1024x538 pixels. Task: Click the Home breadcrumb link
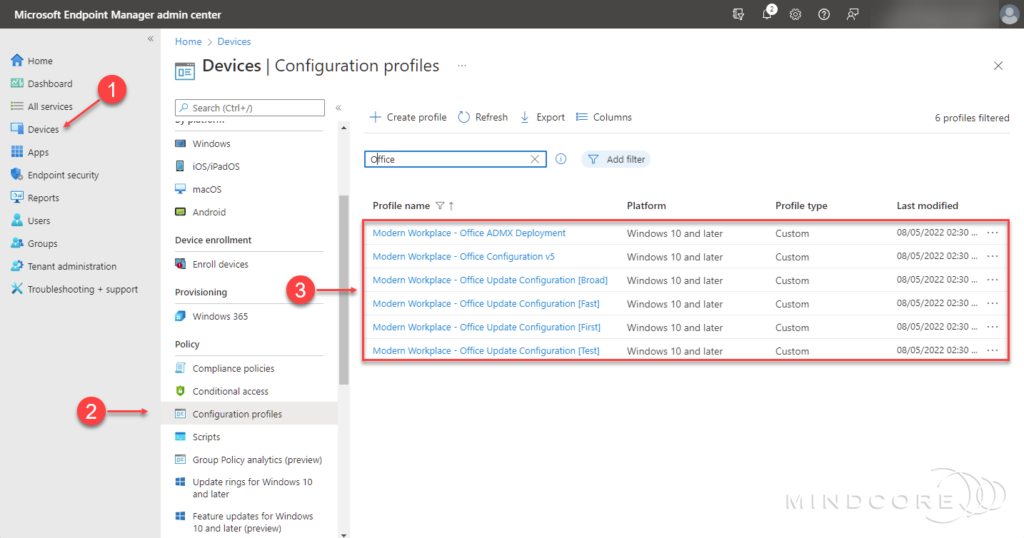click(188, 41)
